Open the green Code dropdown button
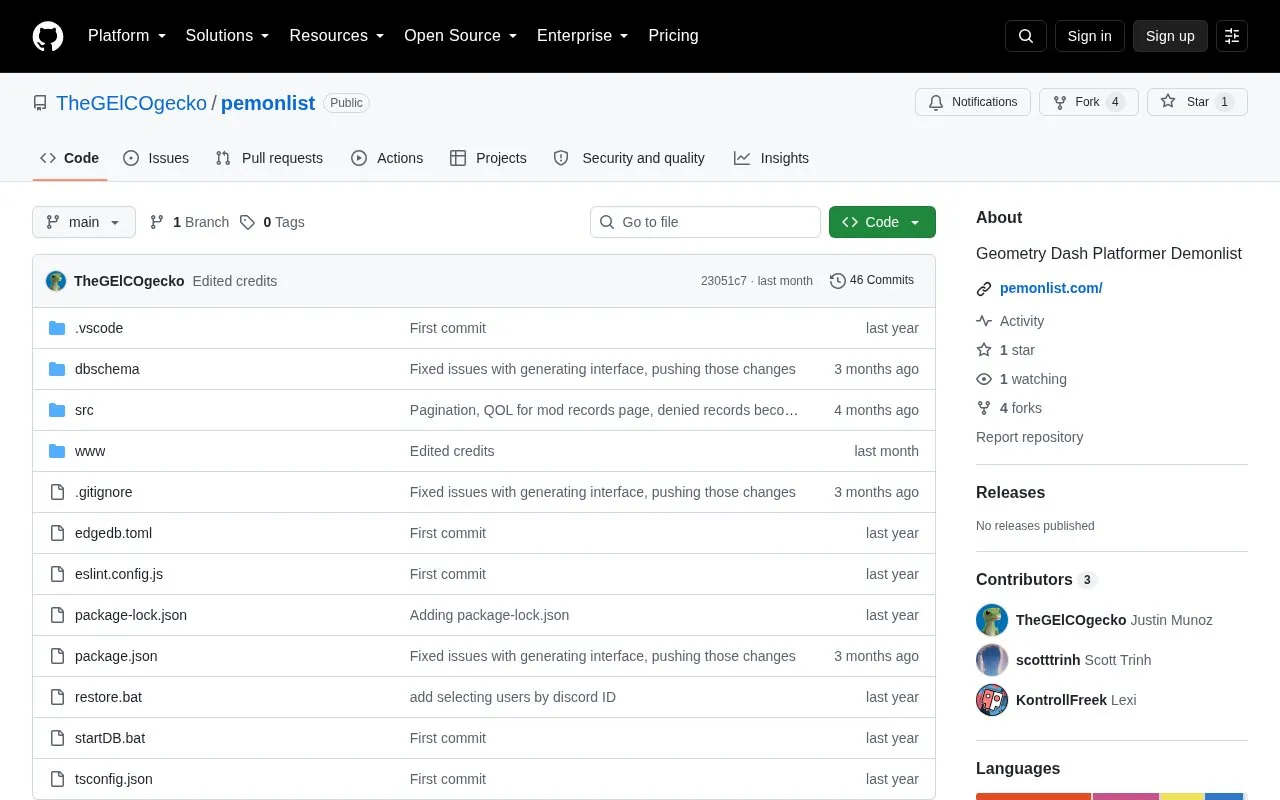The width and height of the screenshot is (1280, 800). coord(882,222)
